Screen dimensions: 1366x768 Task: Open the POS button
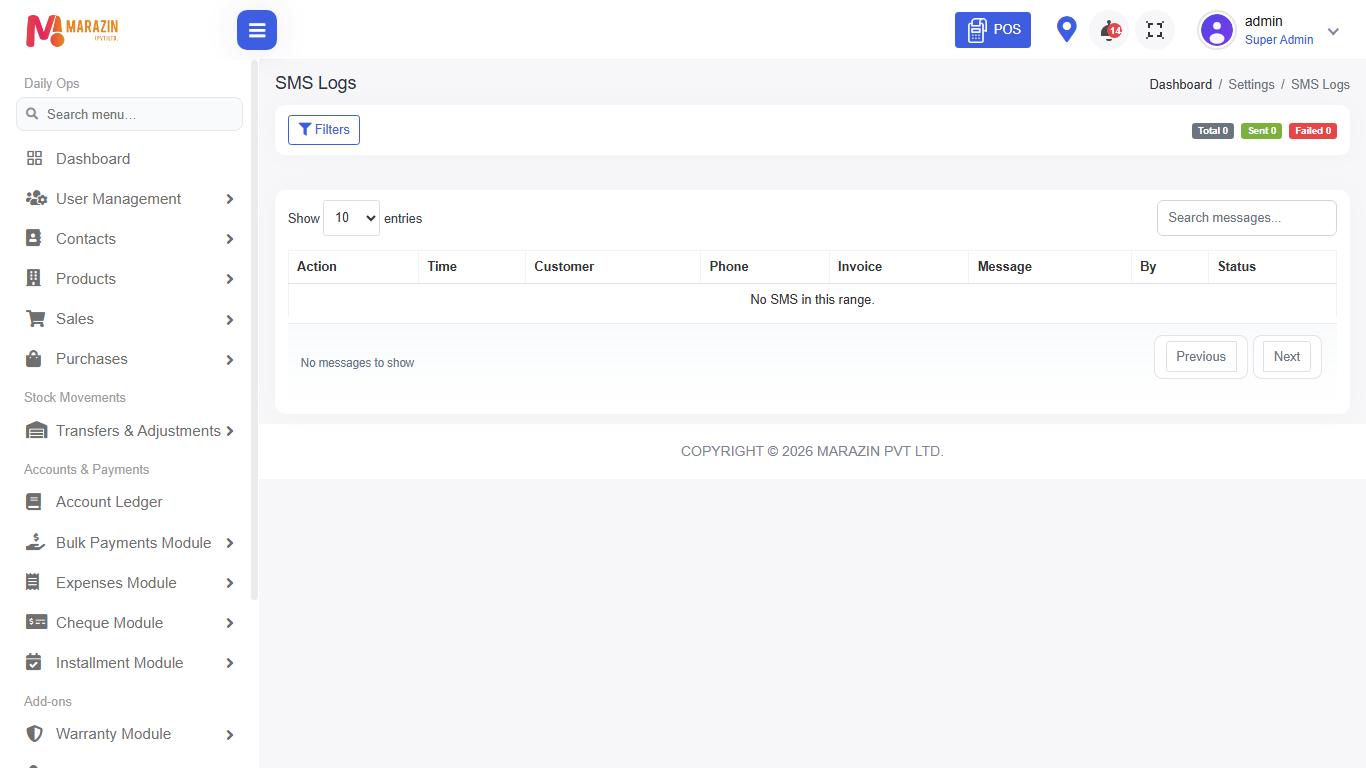[x=993, y=30]
